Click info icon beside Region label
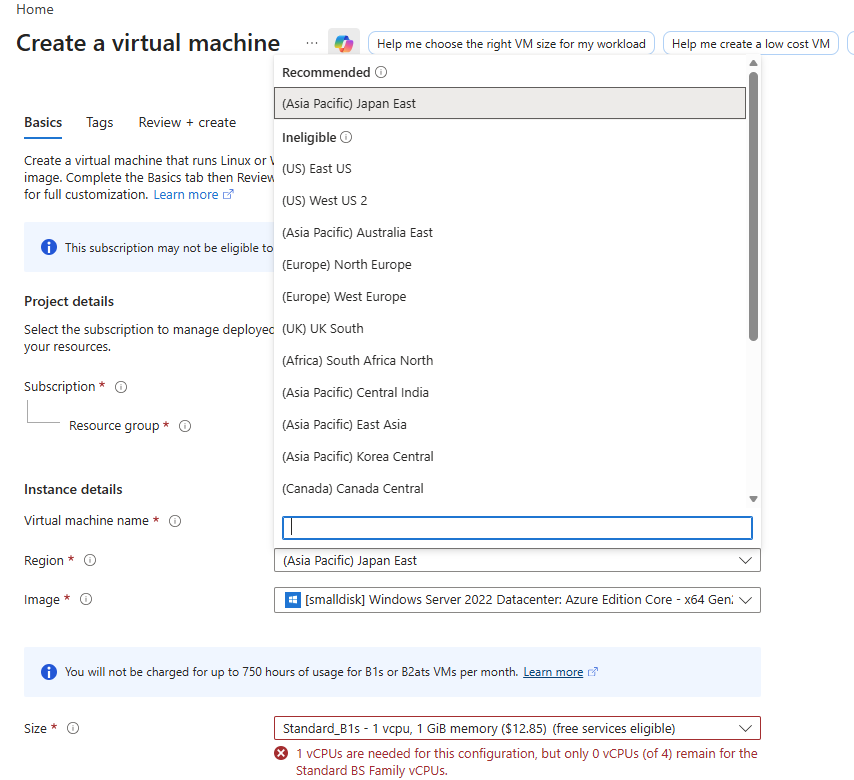 click(90, 560)
